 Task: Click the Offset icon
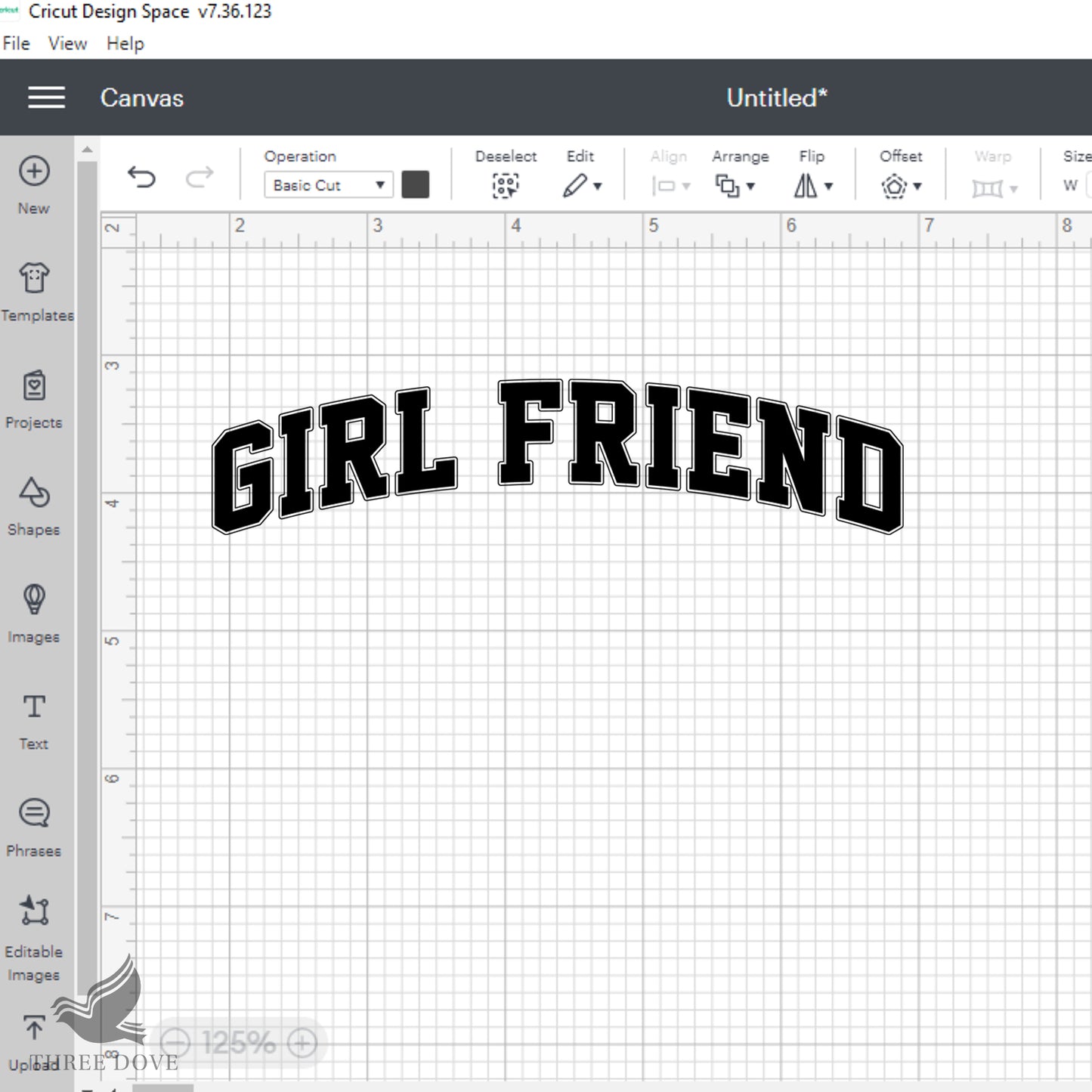point(894,185)
